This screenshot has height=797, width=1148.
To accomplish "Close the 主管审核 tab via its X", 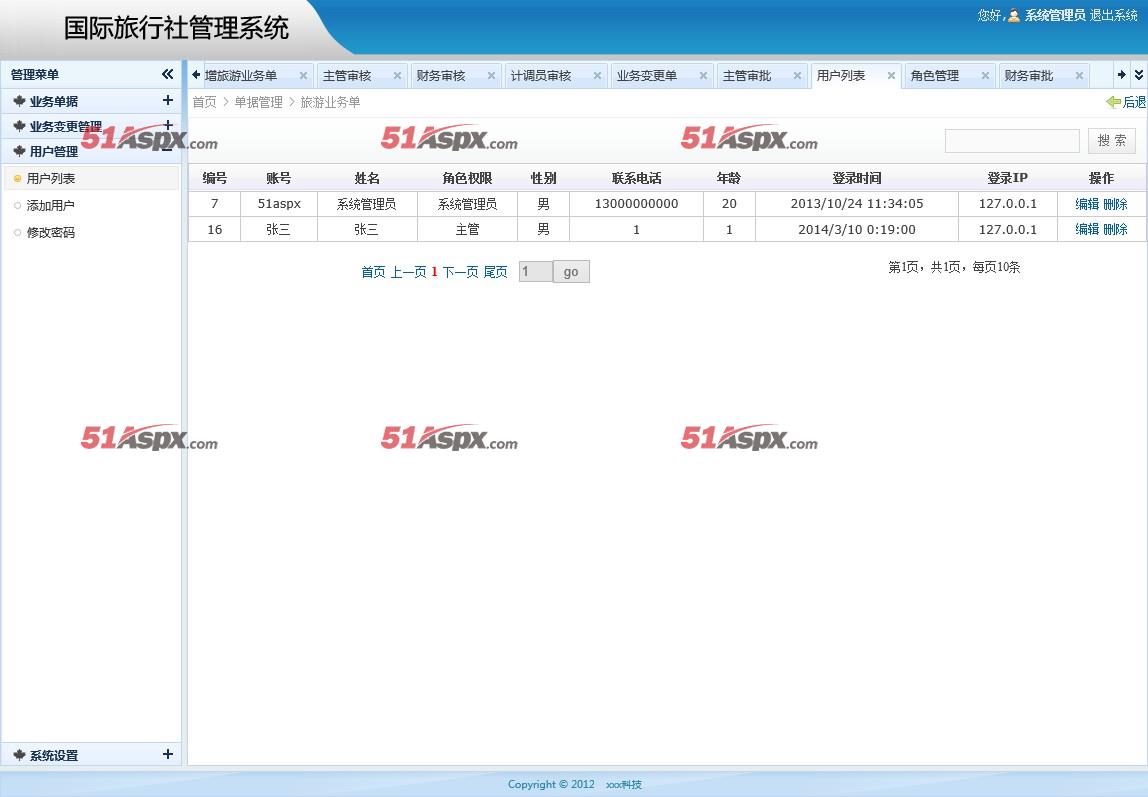I will (x=397, y=76).
